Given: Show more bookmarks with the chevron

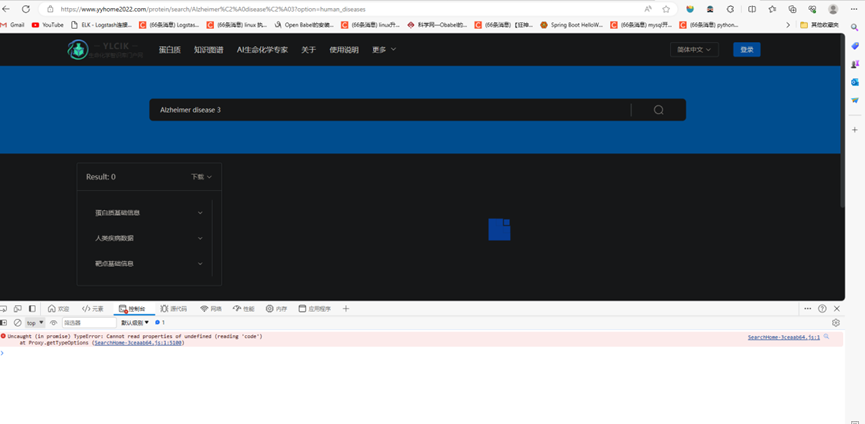Looking at the screenshot, I should [x=788, y=25].
